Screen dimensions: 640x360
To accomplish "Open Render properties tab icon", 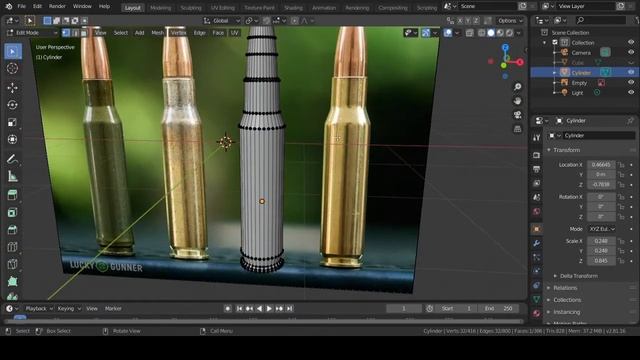I will point(537,155).
